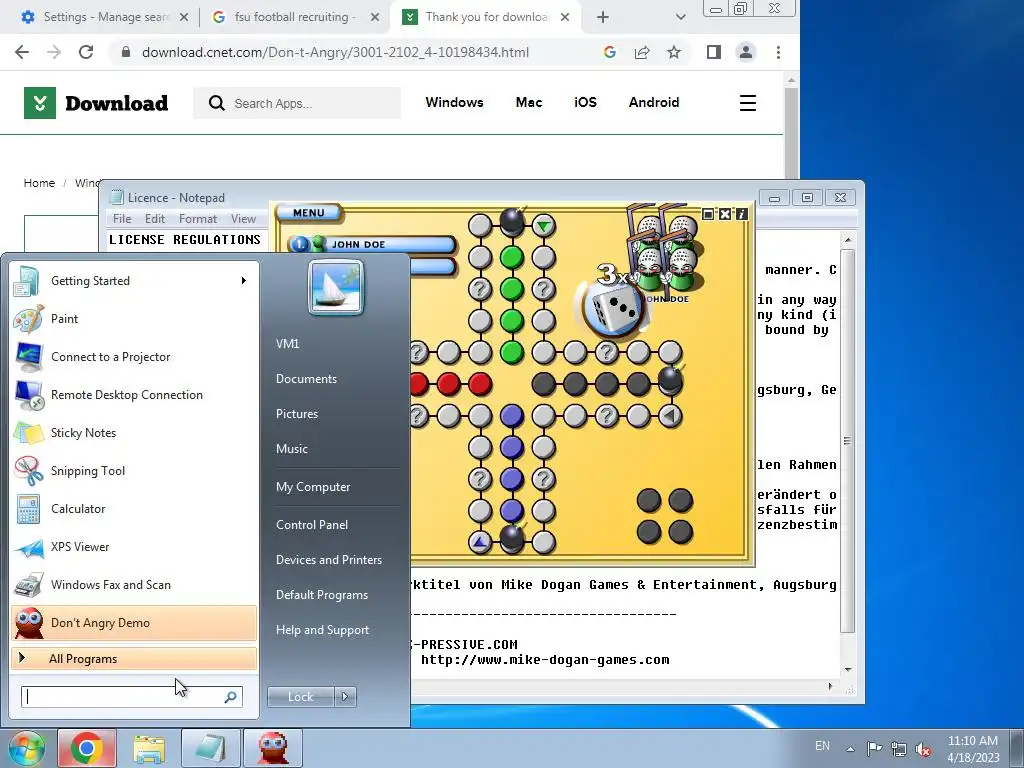Screen dimensions: 1024x768
Task: Bookmark this page with the star icon
Action: pos(674,52)
